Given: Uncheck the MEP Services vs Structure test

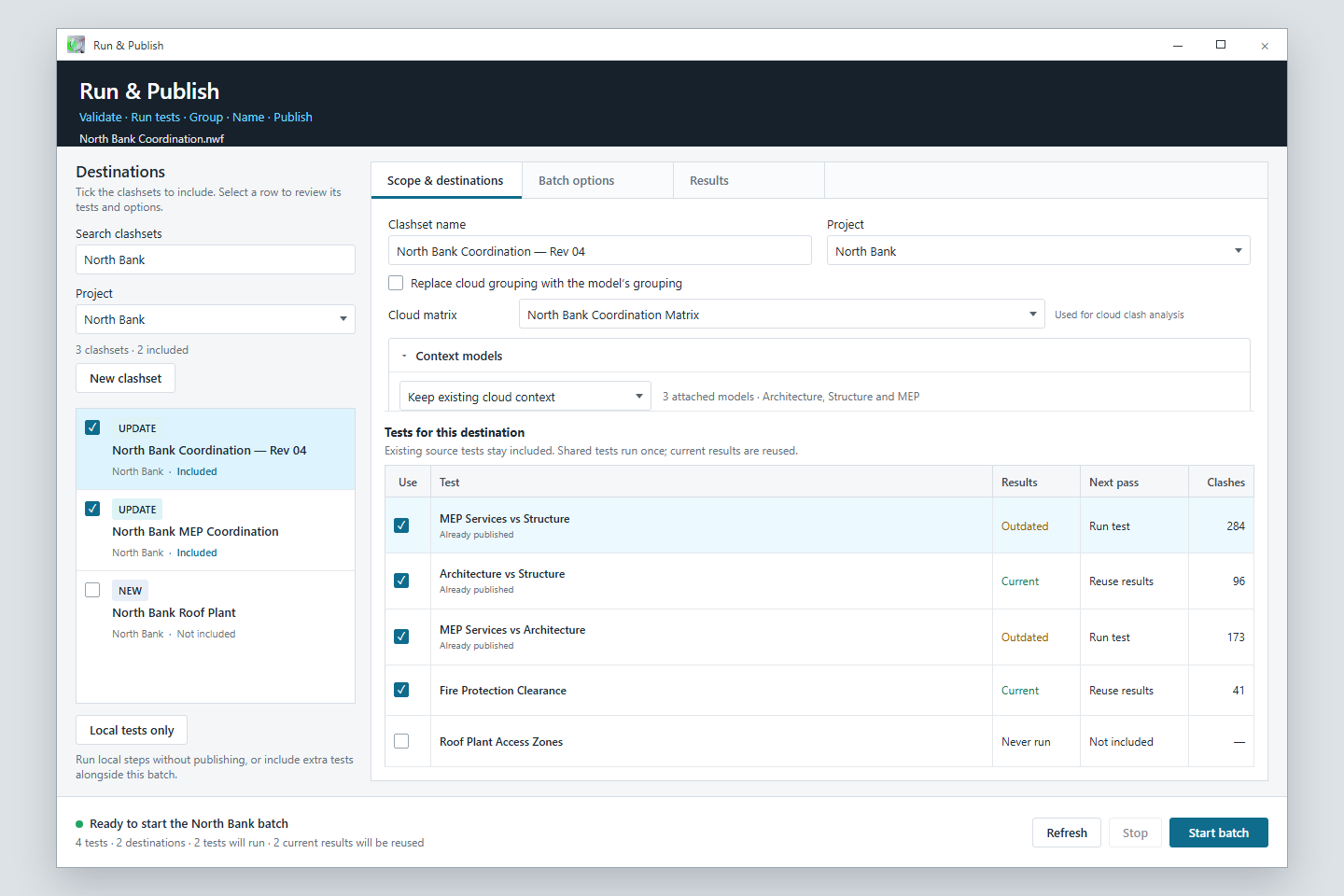Looking at the screenshot, I should [401, 525].
